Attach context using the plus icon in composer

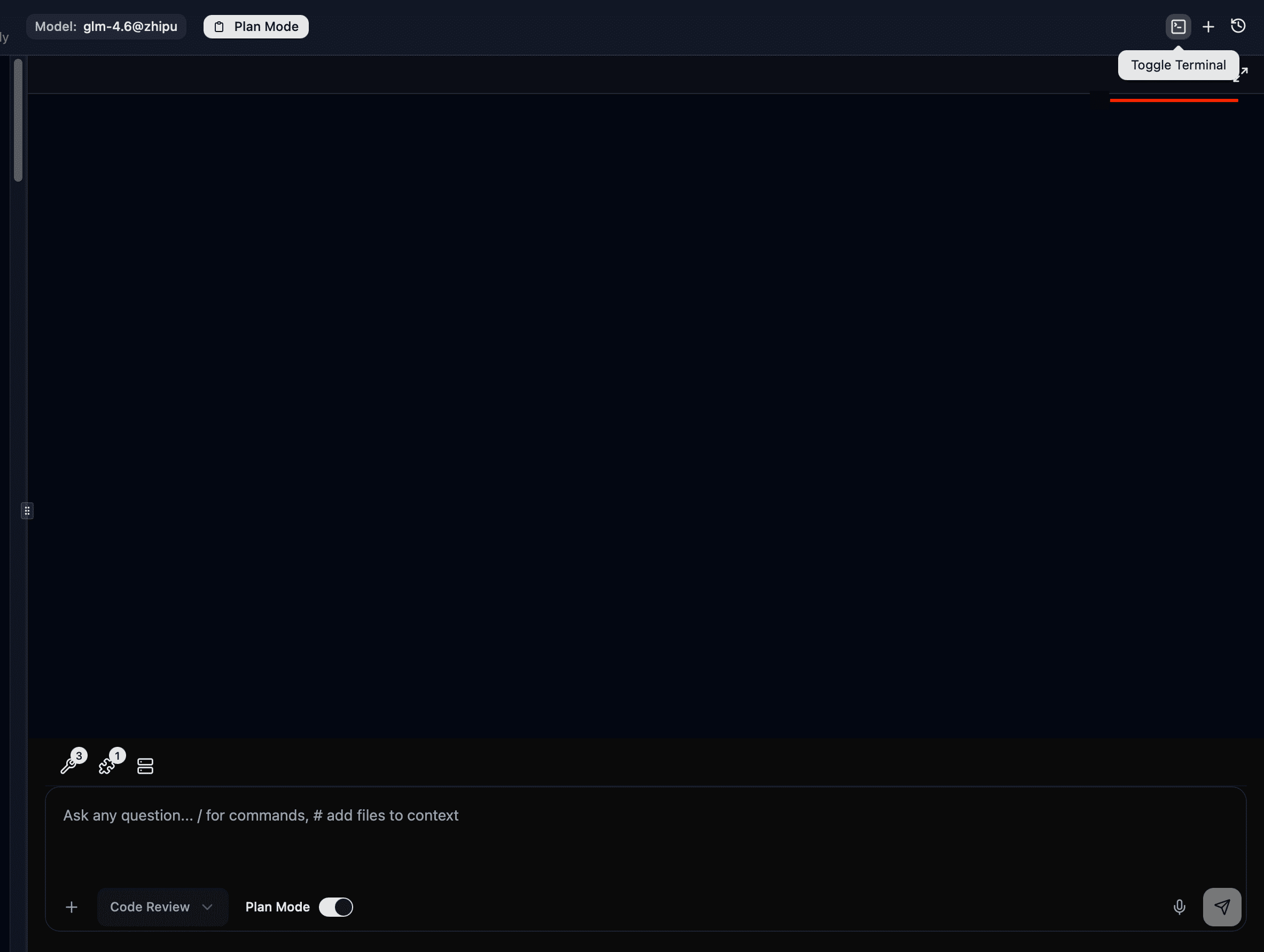coord(72,907)
